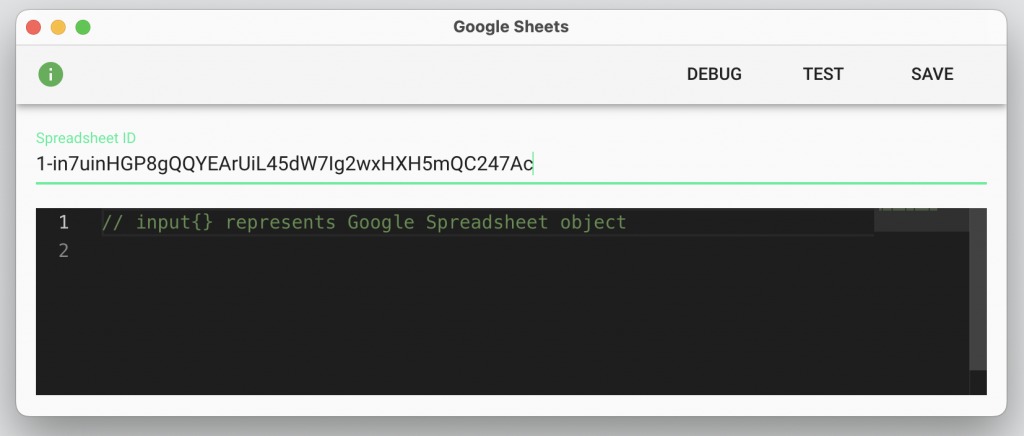This screenshot has width=1024, height=436.
Task: Run the TEST action
Action: (x=823, y=74)
